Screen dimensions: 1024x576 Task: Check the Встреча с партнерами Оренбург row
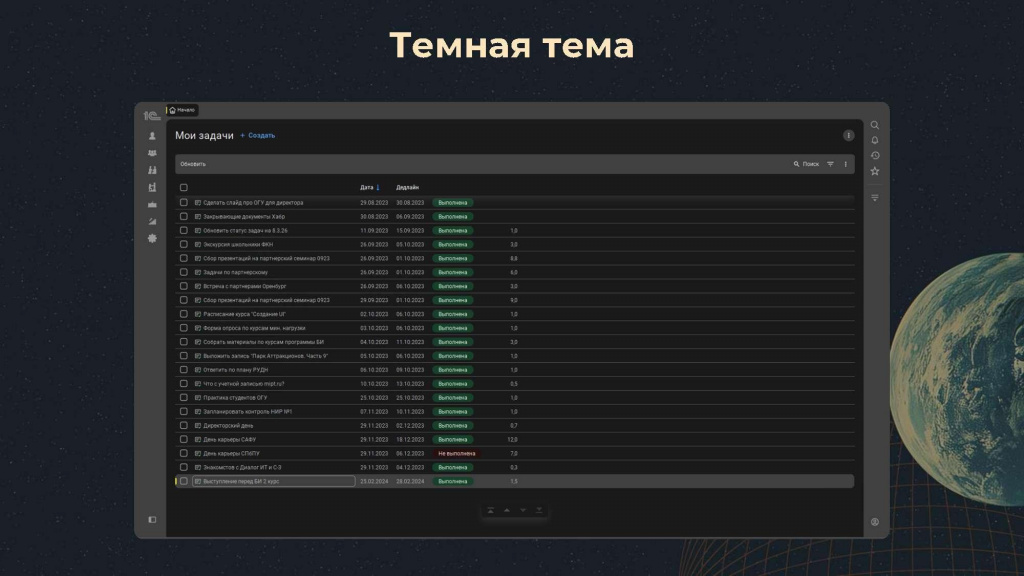[x=184, y=286]
